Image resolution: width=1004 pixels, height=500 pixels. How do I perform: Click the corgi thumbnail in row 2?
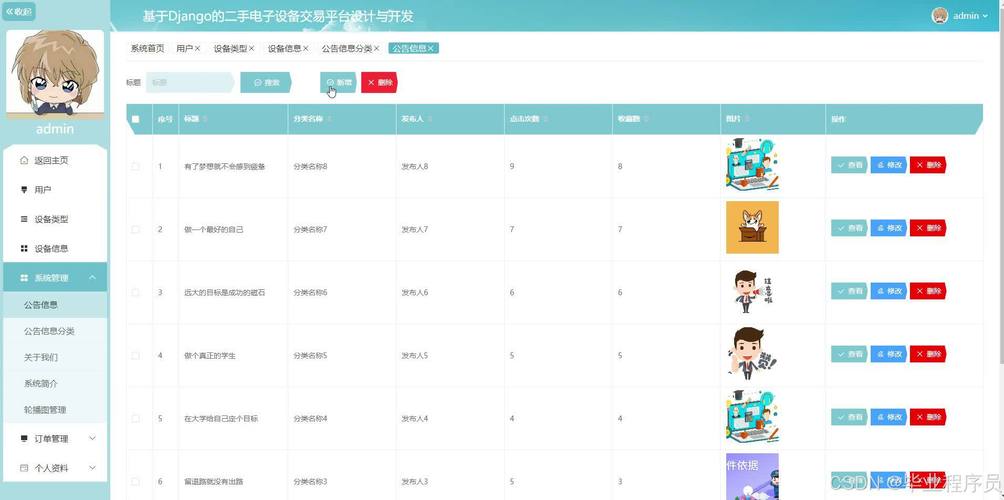pos(752,227)
